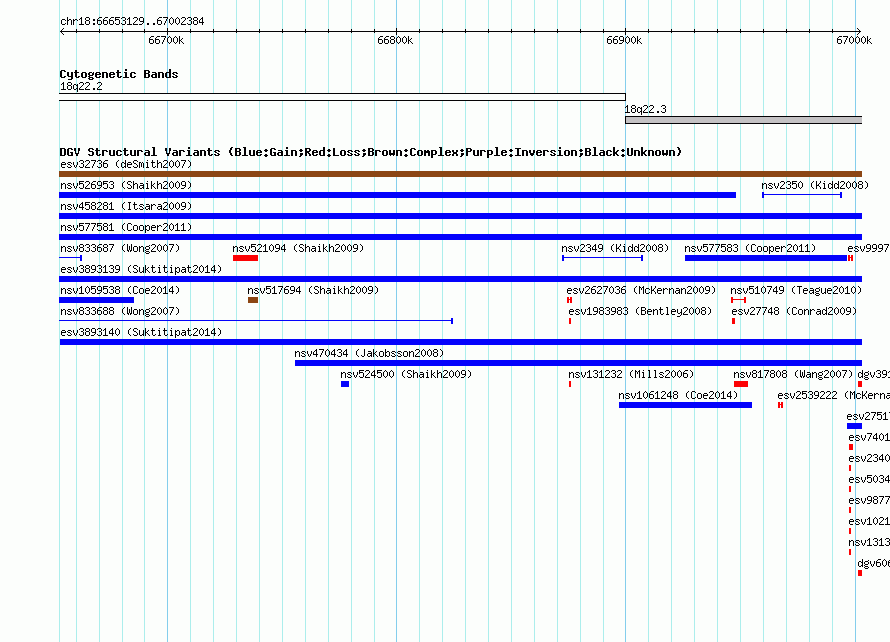Click the 66700k ruler tick label

click(166, 40)
